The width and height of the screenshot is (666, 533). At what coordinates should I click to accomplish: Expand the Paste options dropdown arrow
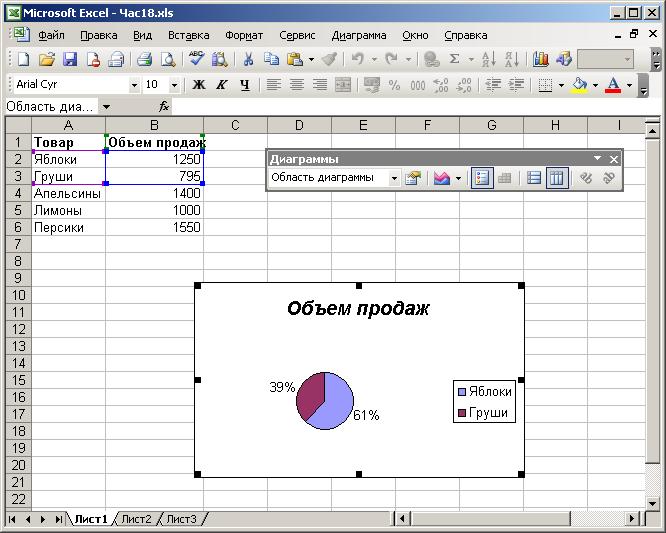(x=311, y=59)
